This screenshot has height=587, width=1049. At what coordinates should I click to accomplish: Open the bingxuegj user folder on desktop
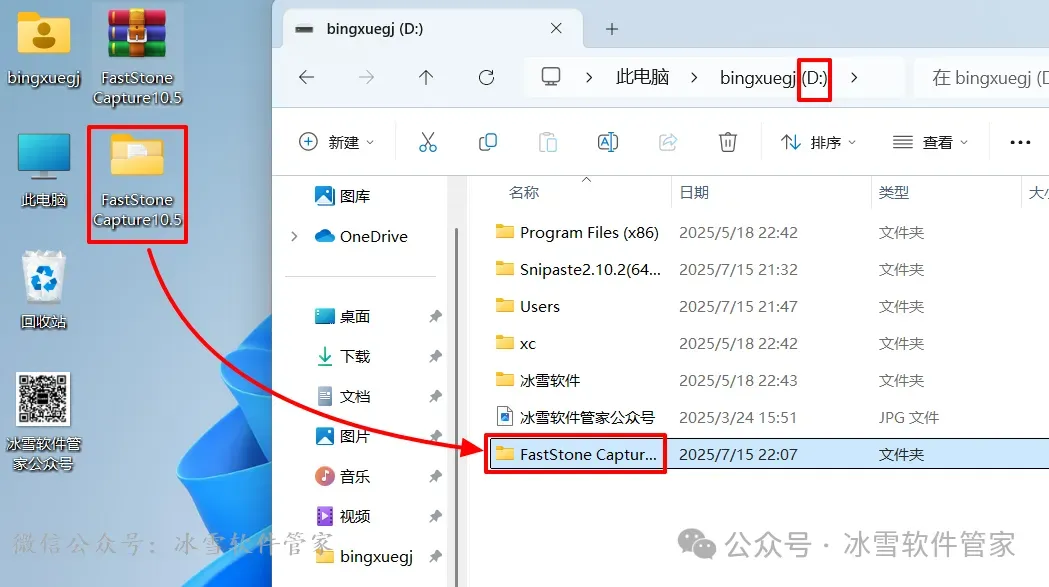point(43,50)
